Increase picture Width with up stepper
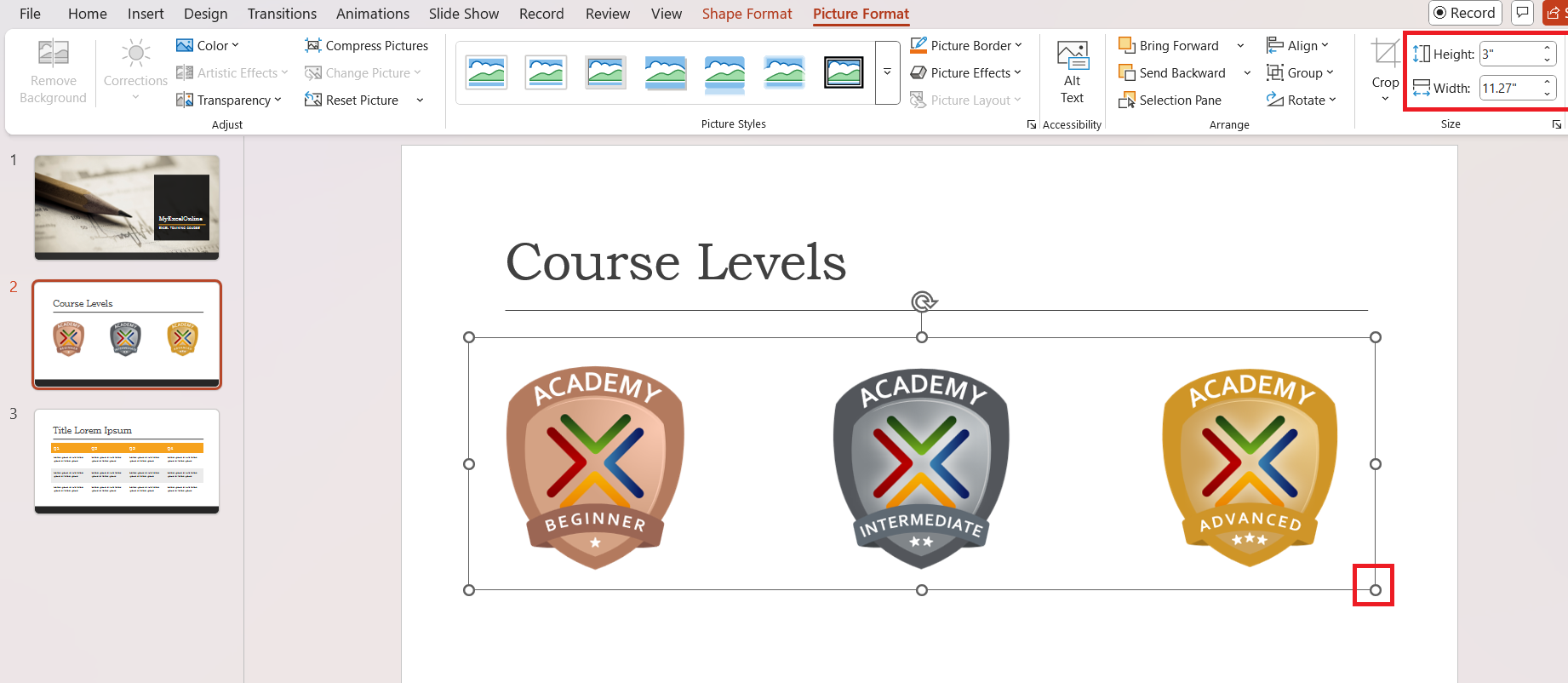The height and width of the screenshot is (683, 1568). click(1547, 82)
